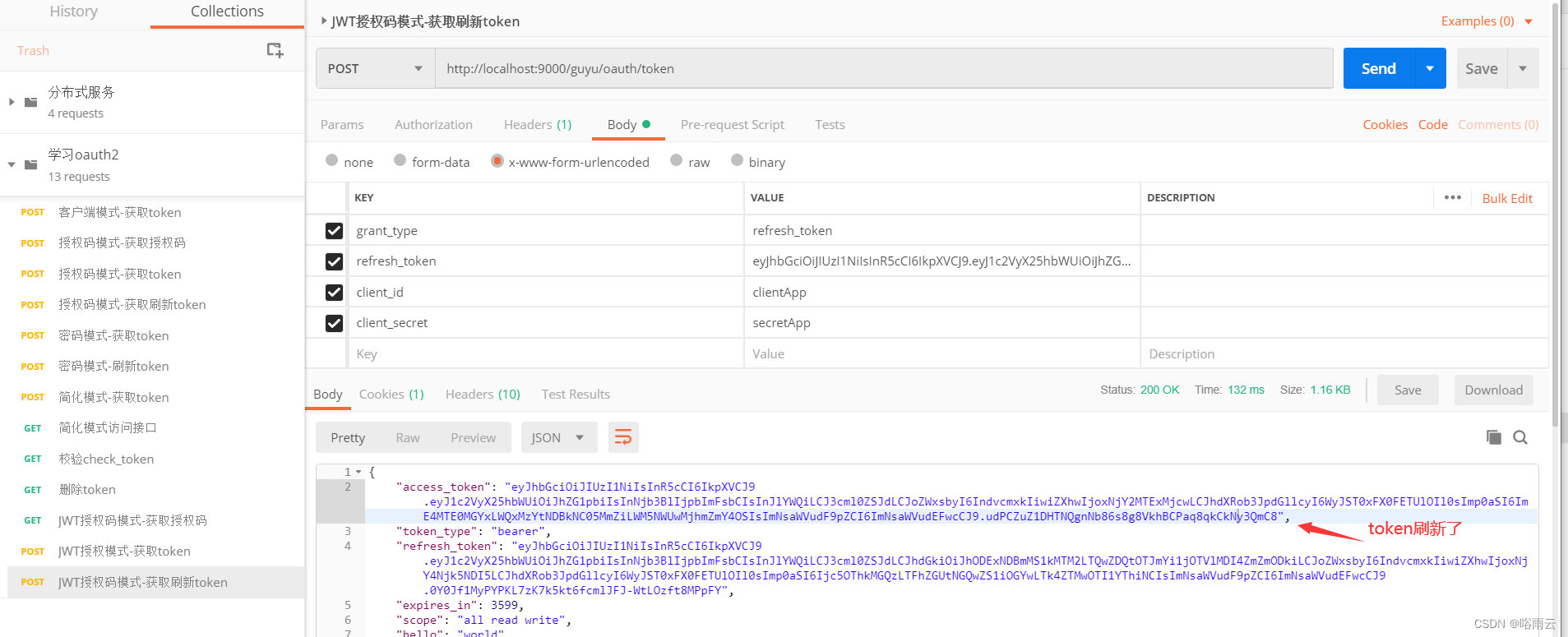Open the Comments (0) link
The image size is (1568, 637).
[1498, 124]
